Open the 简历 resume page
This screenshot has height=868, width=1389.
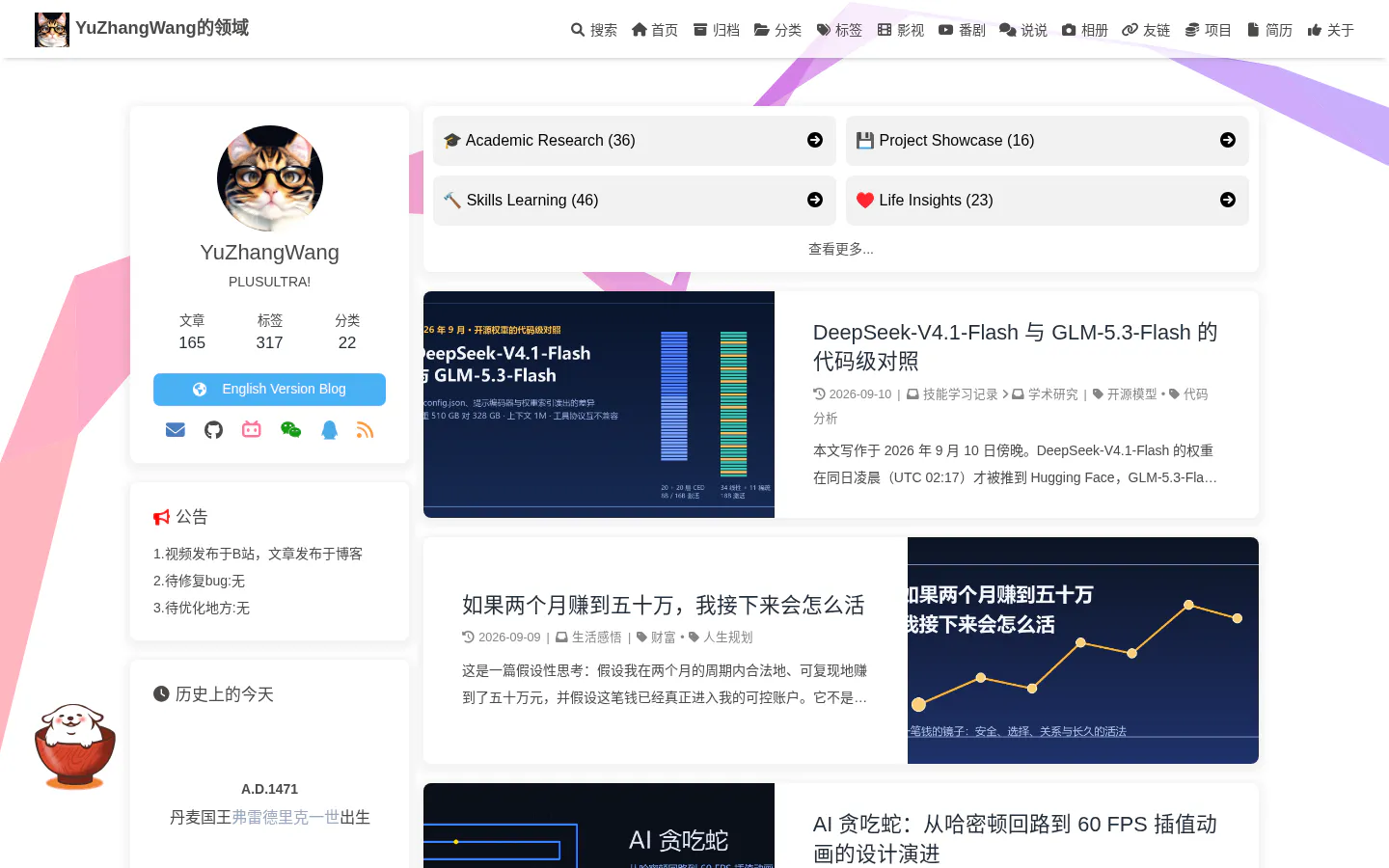[1269, 30]
